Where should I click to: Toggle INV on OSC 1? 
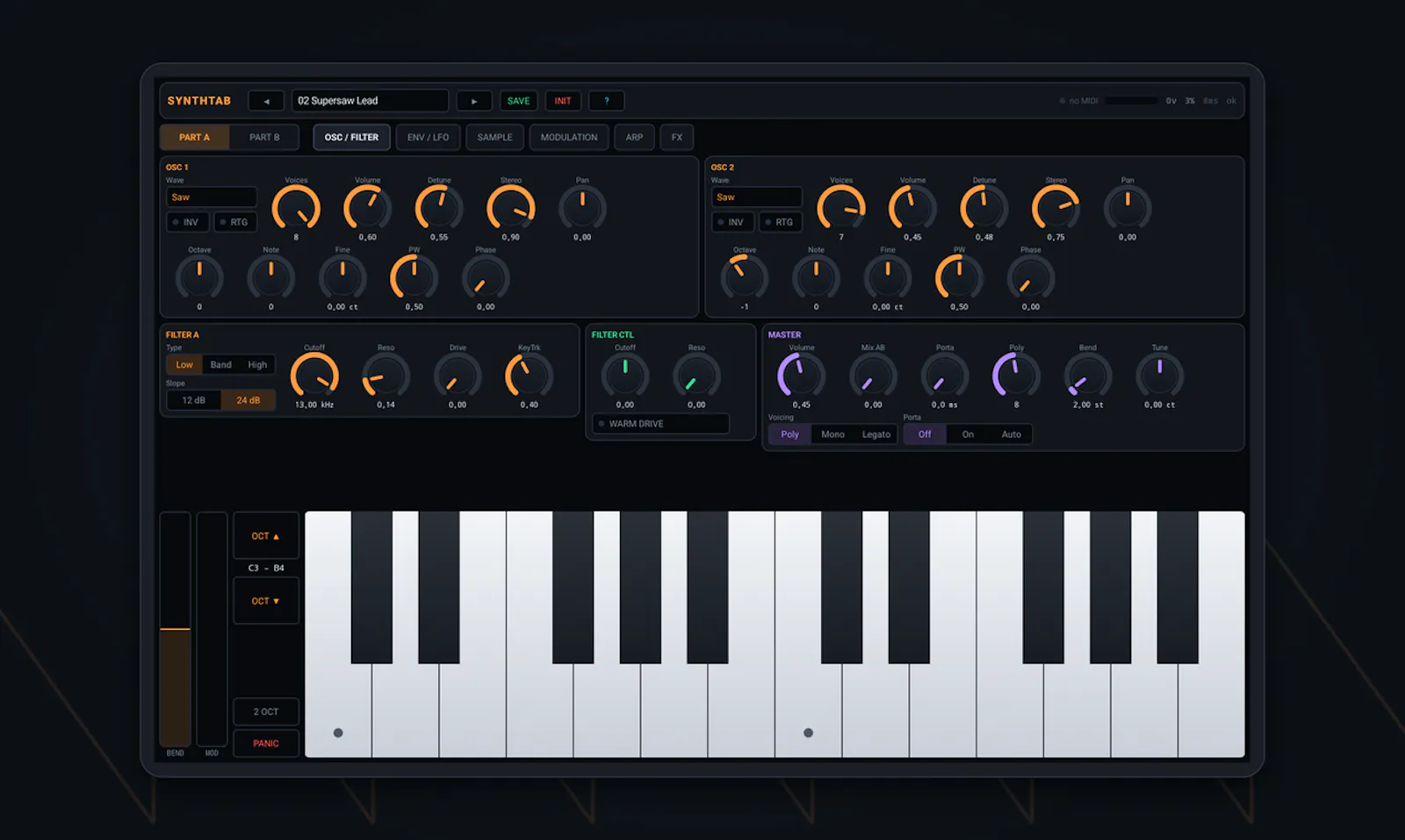coord(187,222)
